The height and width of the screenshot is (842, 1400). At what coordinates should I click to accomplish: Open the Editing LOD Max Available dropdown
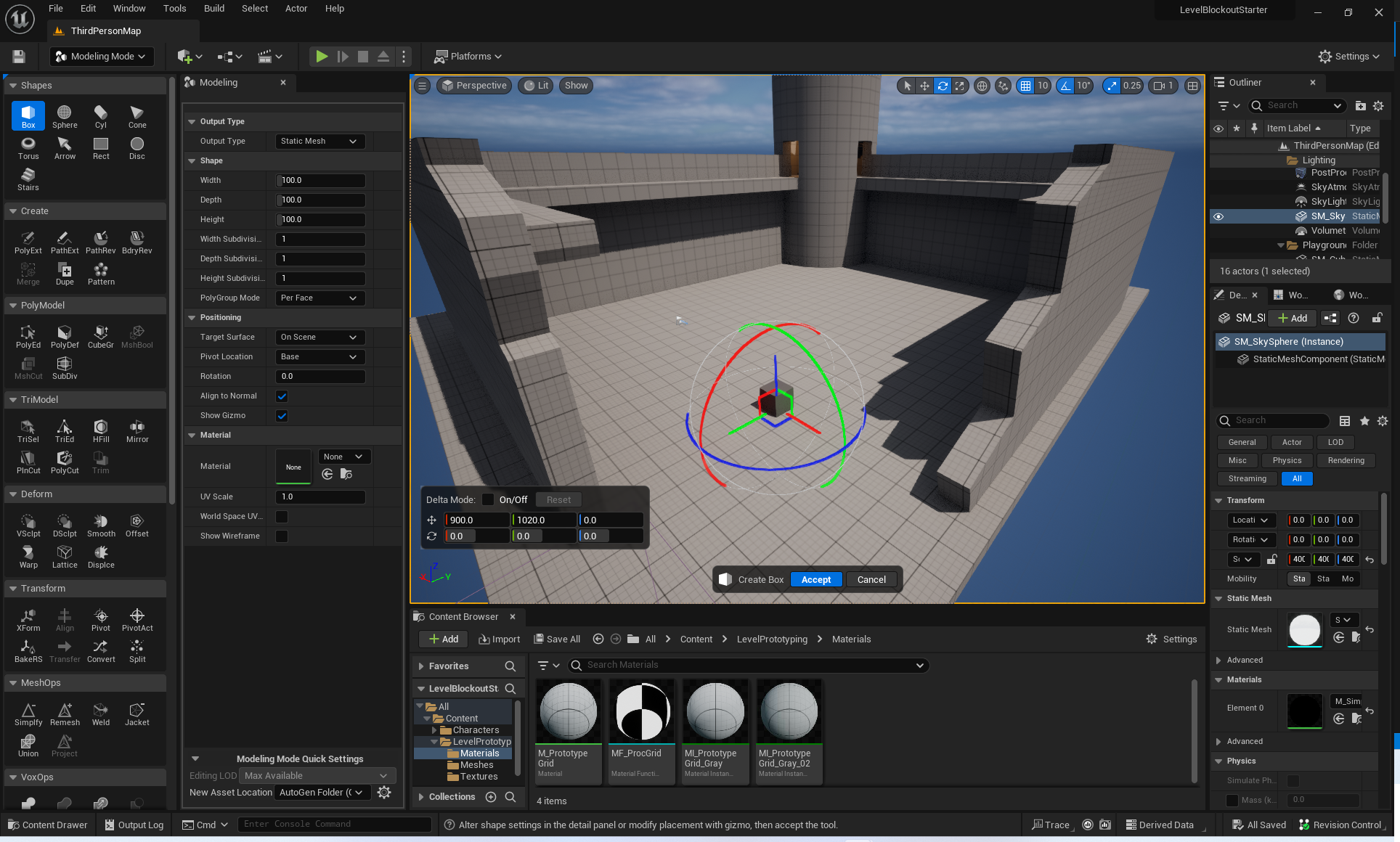[x=317, y=776]
